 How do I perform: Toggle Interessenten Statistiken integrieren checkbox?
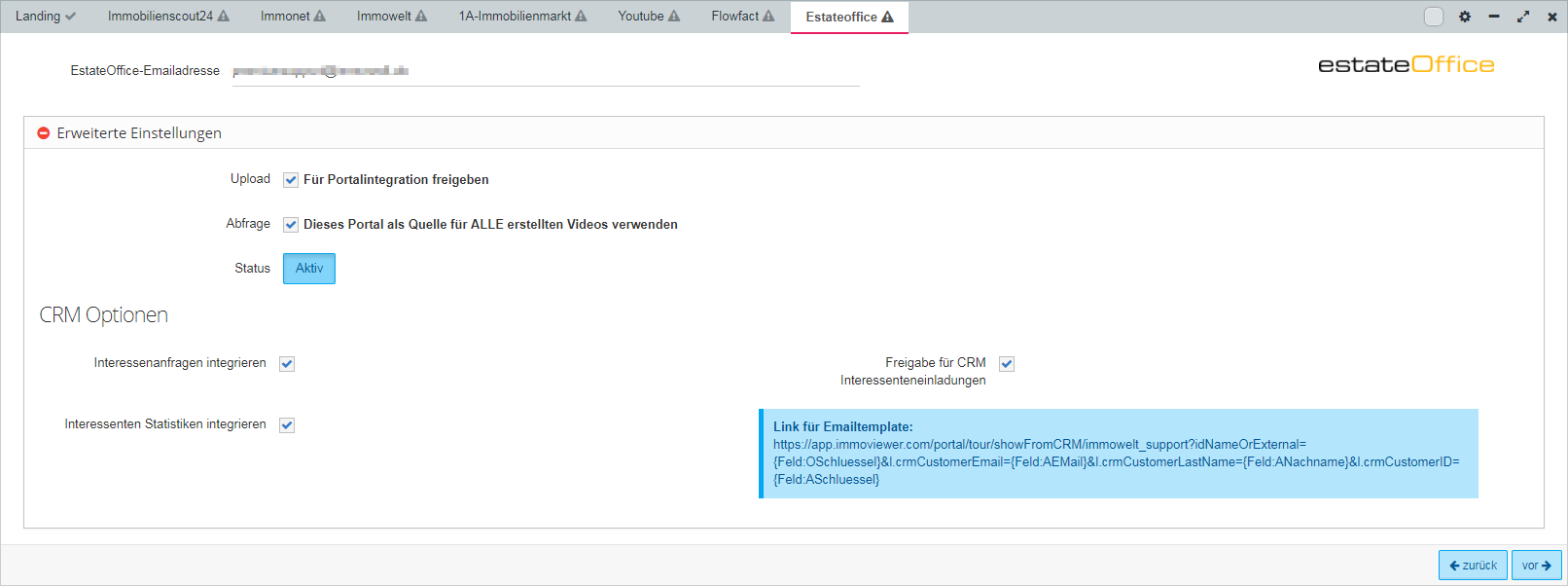(287, 425)
